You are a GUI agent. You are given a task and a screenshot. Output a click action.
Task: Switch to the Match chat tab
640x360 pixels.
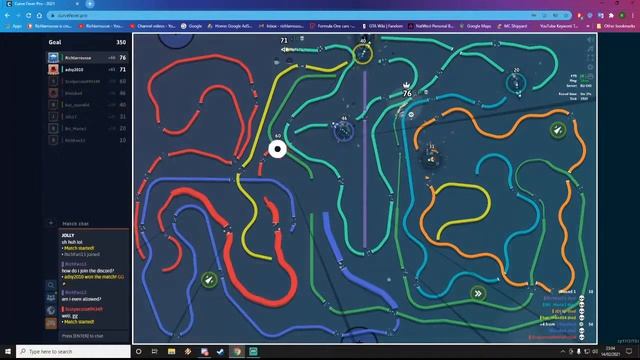pos(76,224)
